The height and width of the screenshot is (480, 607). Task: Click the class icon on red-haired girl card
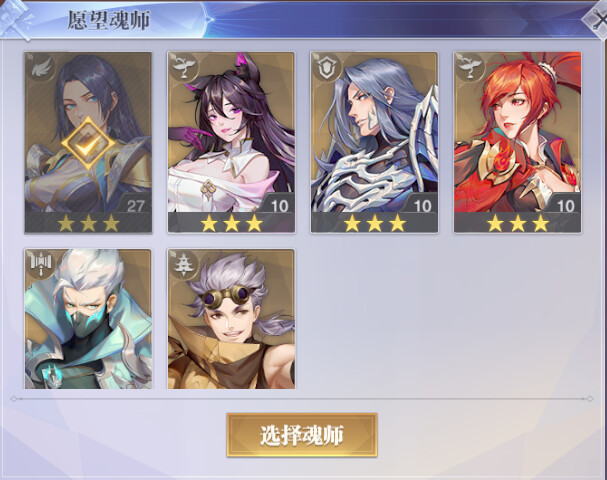coord(470,67)
